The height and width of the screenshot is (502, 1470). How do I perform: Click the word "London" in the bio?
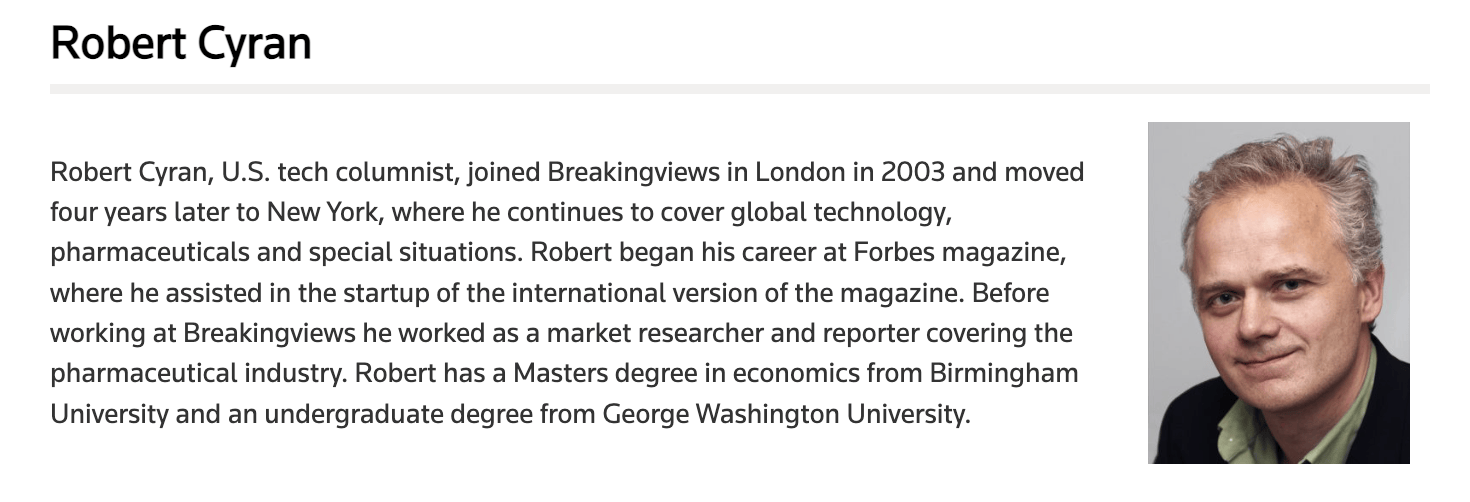pyautogui.click(x=800, y=172)
